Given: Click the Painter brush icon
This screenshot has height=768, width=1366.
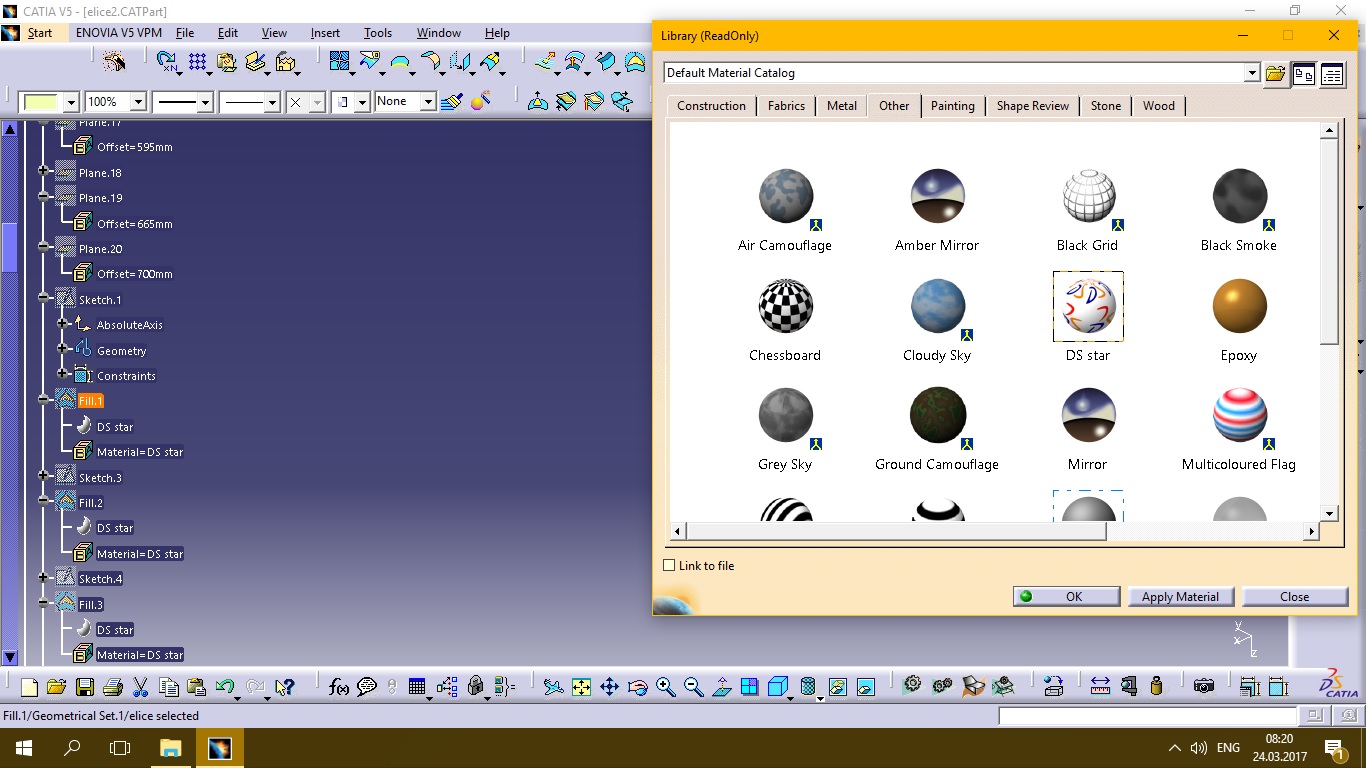Looking at the screenshot, I should tap(451, 101).
